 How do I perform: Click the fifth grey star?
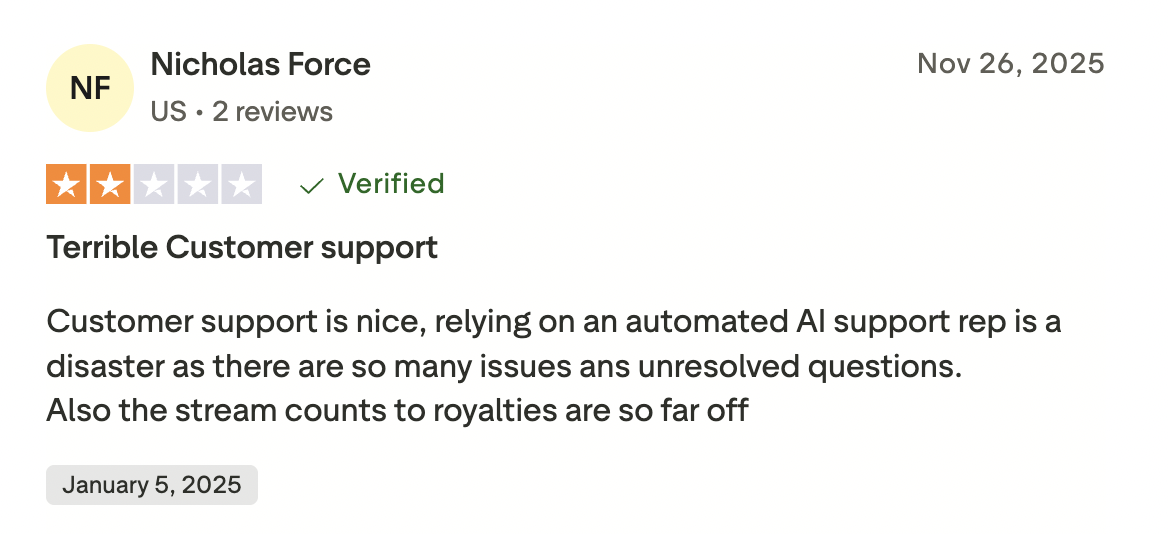click(x=241, y=185)
